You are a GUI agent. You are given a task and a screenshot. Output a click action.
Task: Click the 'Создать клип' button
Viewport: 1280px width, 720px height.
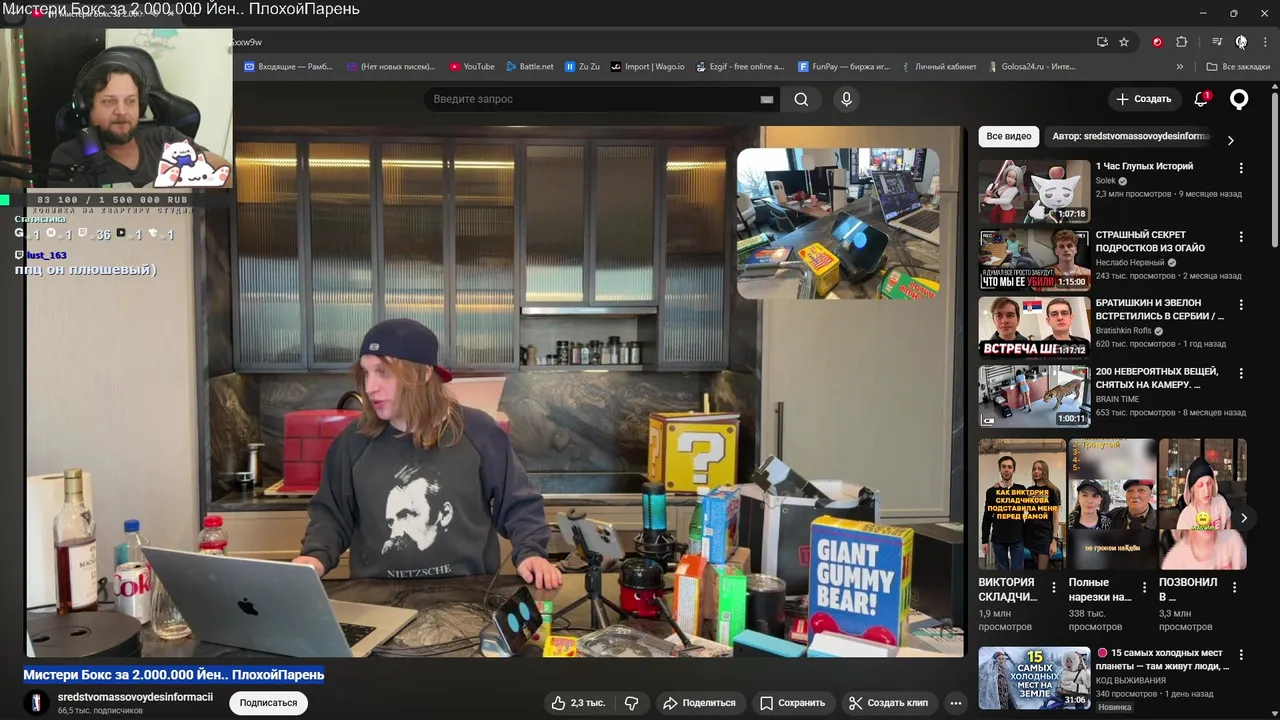(x=888, y=703)
